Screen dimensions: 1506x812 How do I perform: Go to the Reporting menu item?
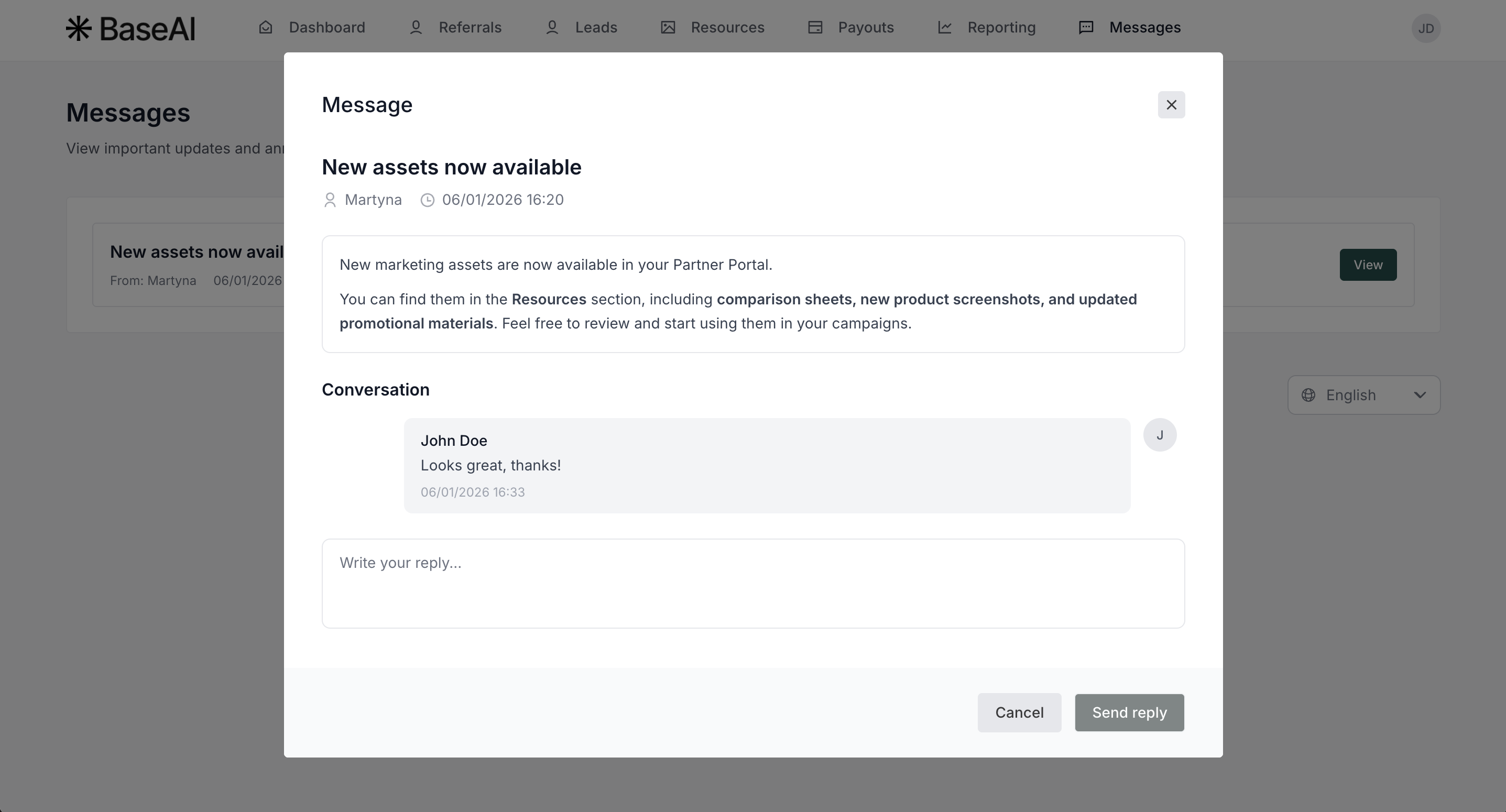click(x=1001, y=27)
